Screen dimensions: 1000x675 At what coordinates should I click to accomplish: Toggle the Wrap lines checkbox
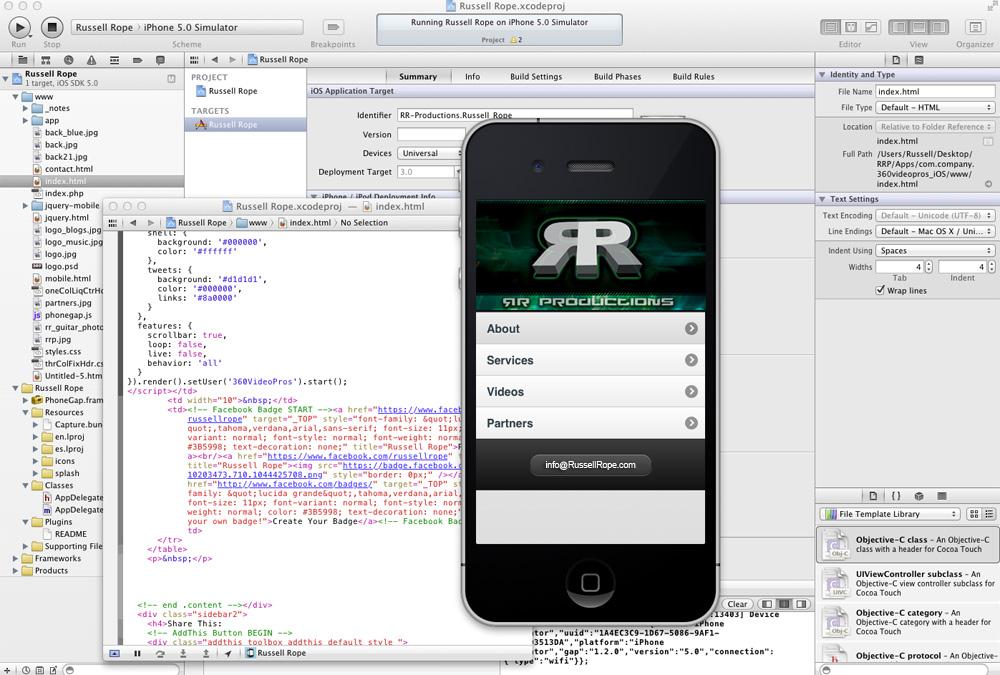(881, 290)
